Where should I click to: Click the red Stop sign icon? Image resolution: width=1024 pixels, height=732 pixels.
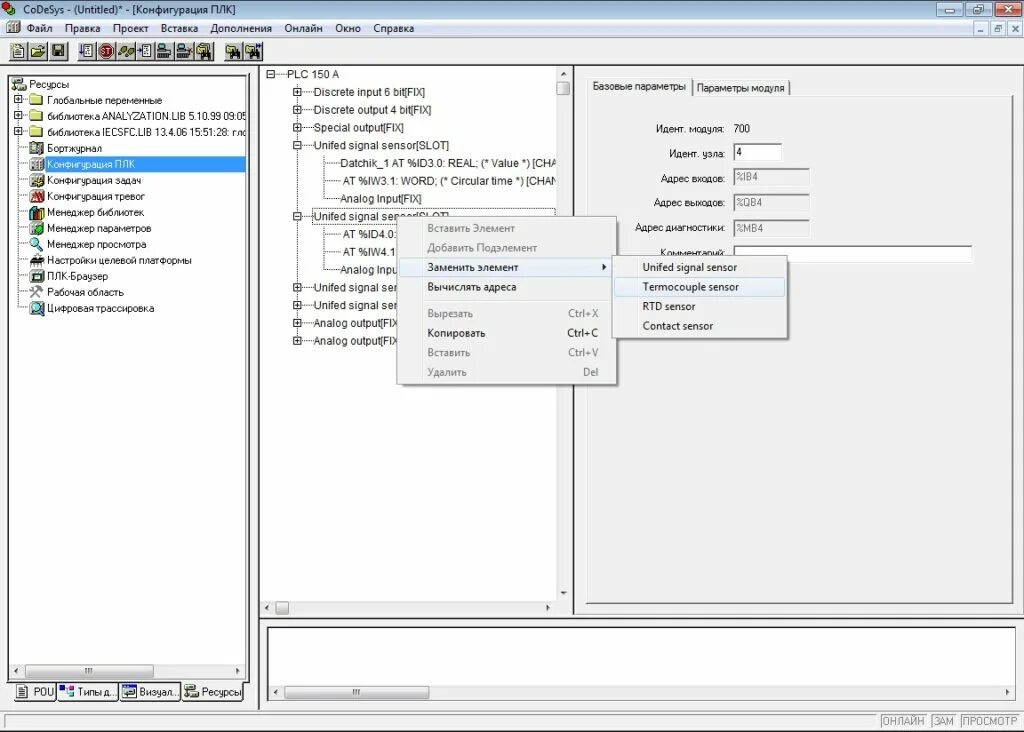[106, 51]
